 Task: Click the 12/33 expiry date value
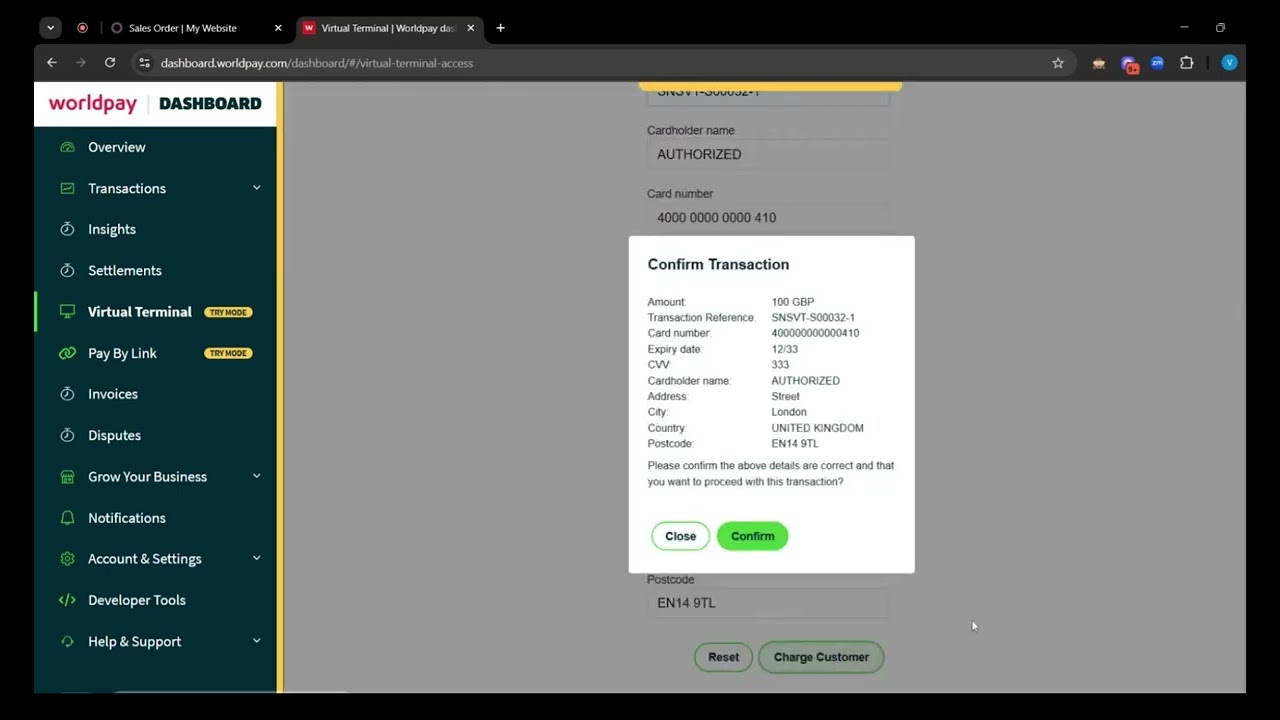784,349
